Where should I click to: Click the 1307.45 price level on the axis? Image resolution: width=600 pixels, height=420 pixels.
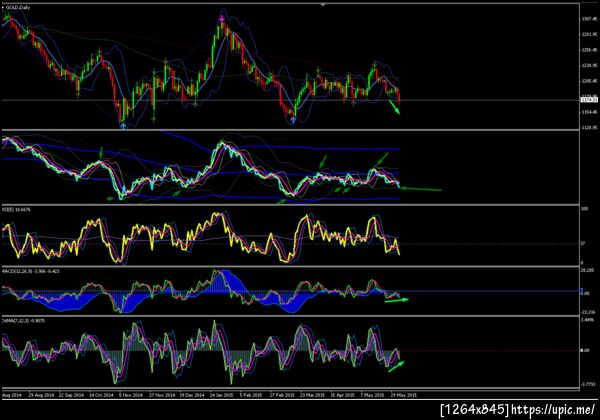(589, 18)
